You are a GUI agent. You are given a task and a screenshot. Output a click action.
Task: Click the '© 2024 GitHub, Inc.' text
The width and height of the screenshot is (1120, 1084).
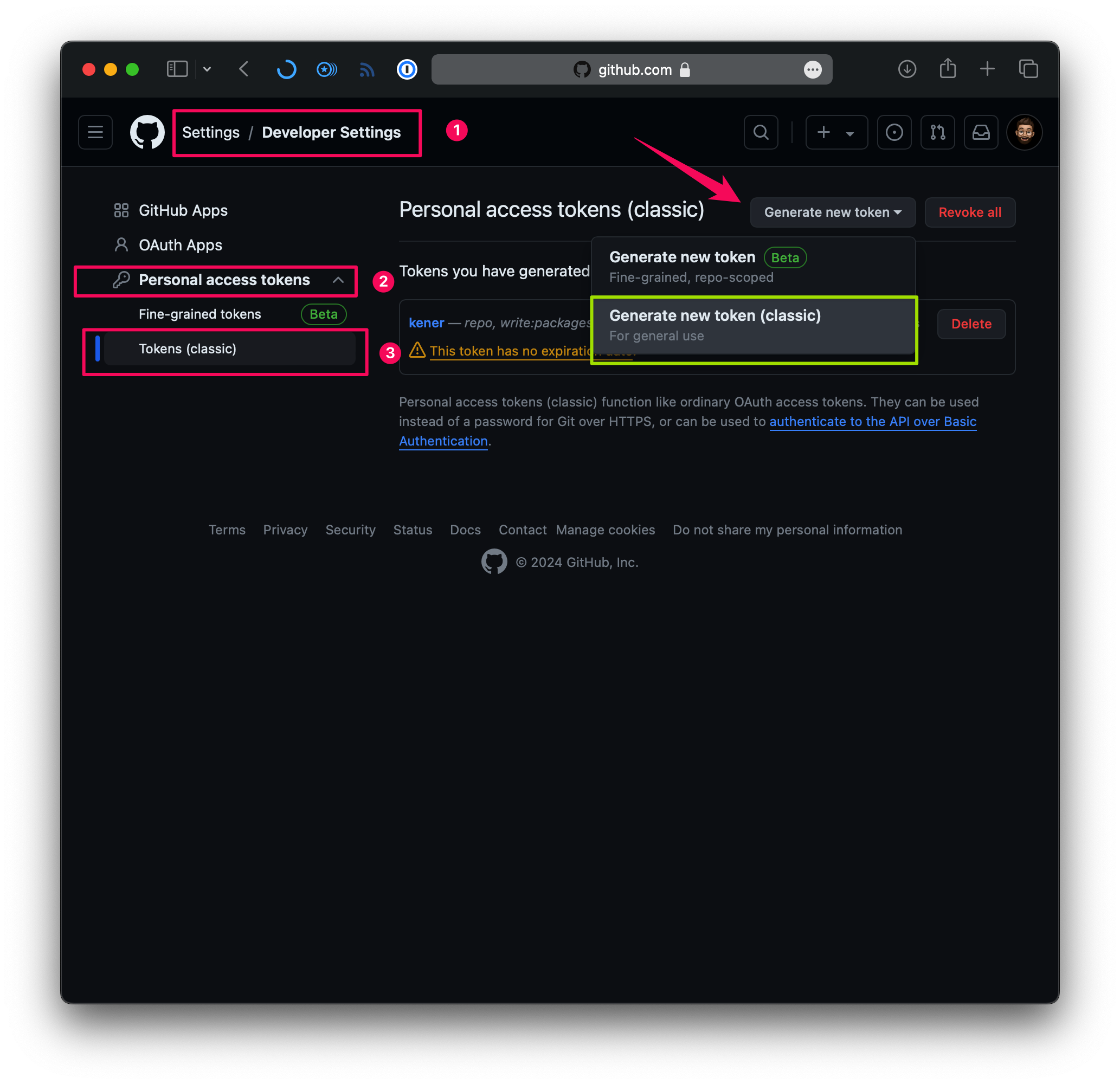(x=577, y=562)
